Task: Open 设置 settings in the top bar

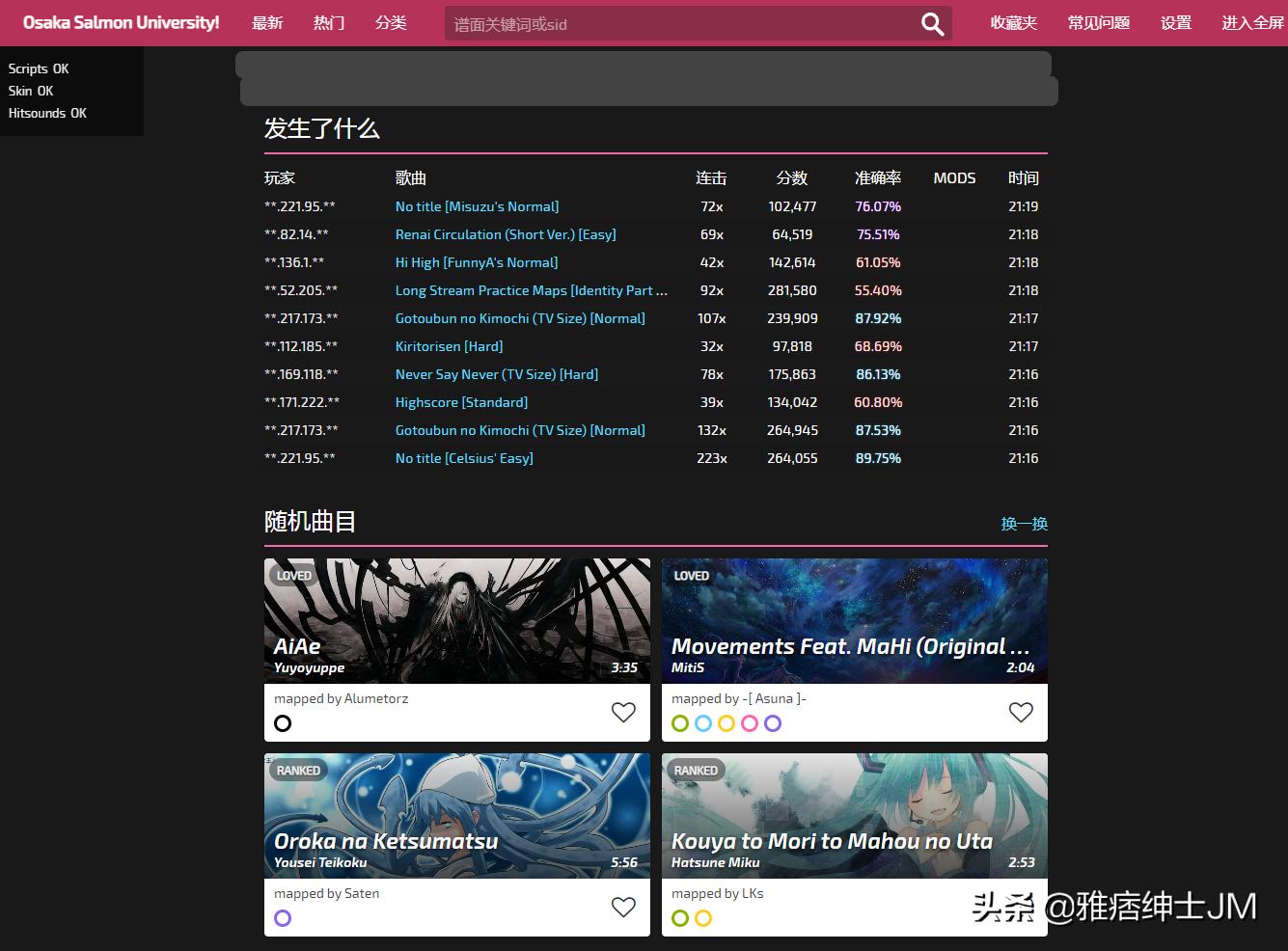Action: click(x=1175, y=23)
